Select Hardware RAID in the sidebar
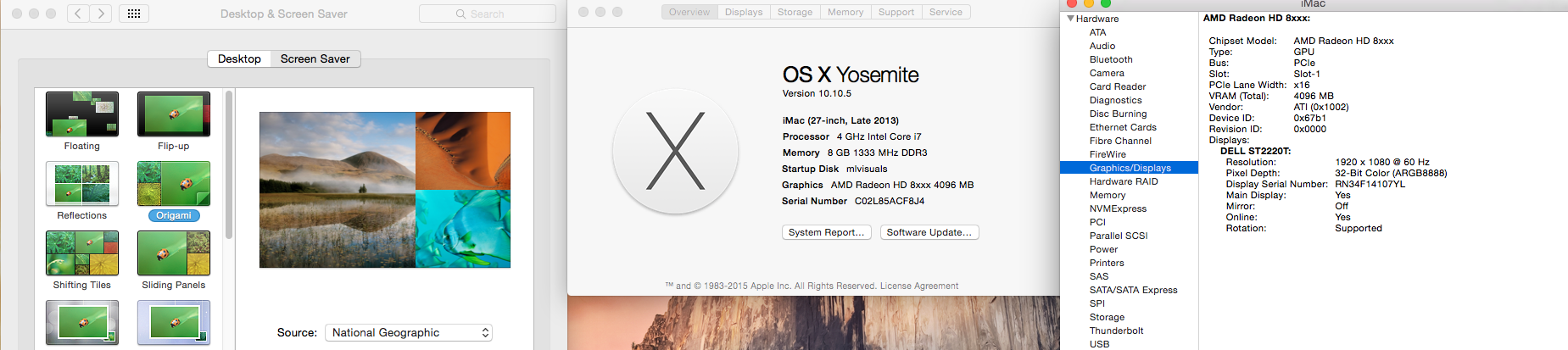The image size is (1568, 350). point(1124,181)
